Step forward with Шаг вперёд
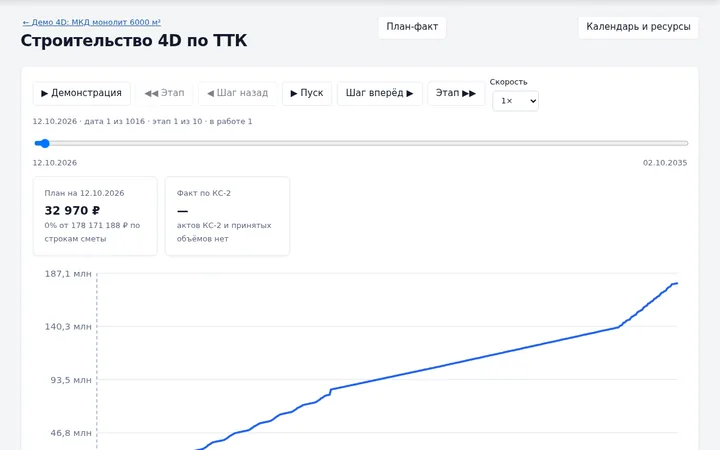Viewport: 720px width, 450px height. coord(379,93)
